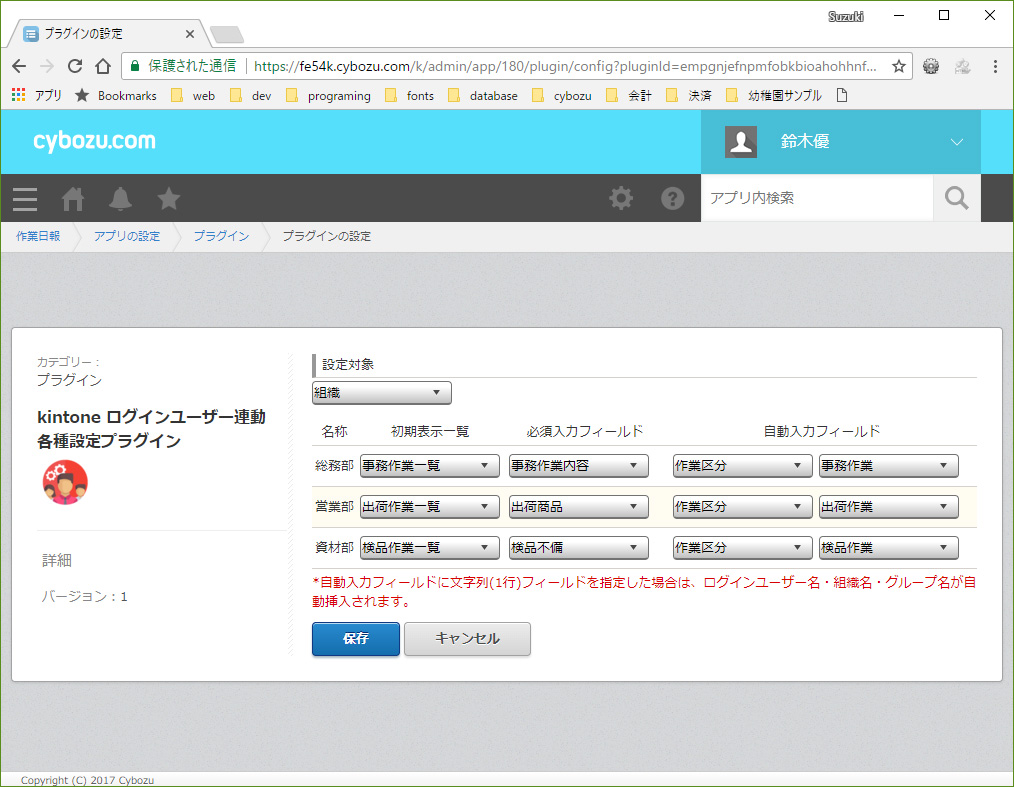1014x787 pixels.
Task: Open 検品作業 auto-input value dropdown
Action: [889, 548]
